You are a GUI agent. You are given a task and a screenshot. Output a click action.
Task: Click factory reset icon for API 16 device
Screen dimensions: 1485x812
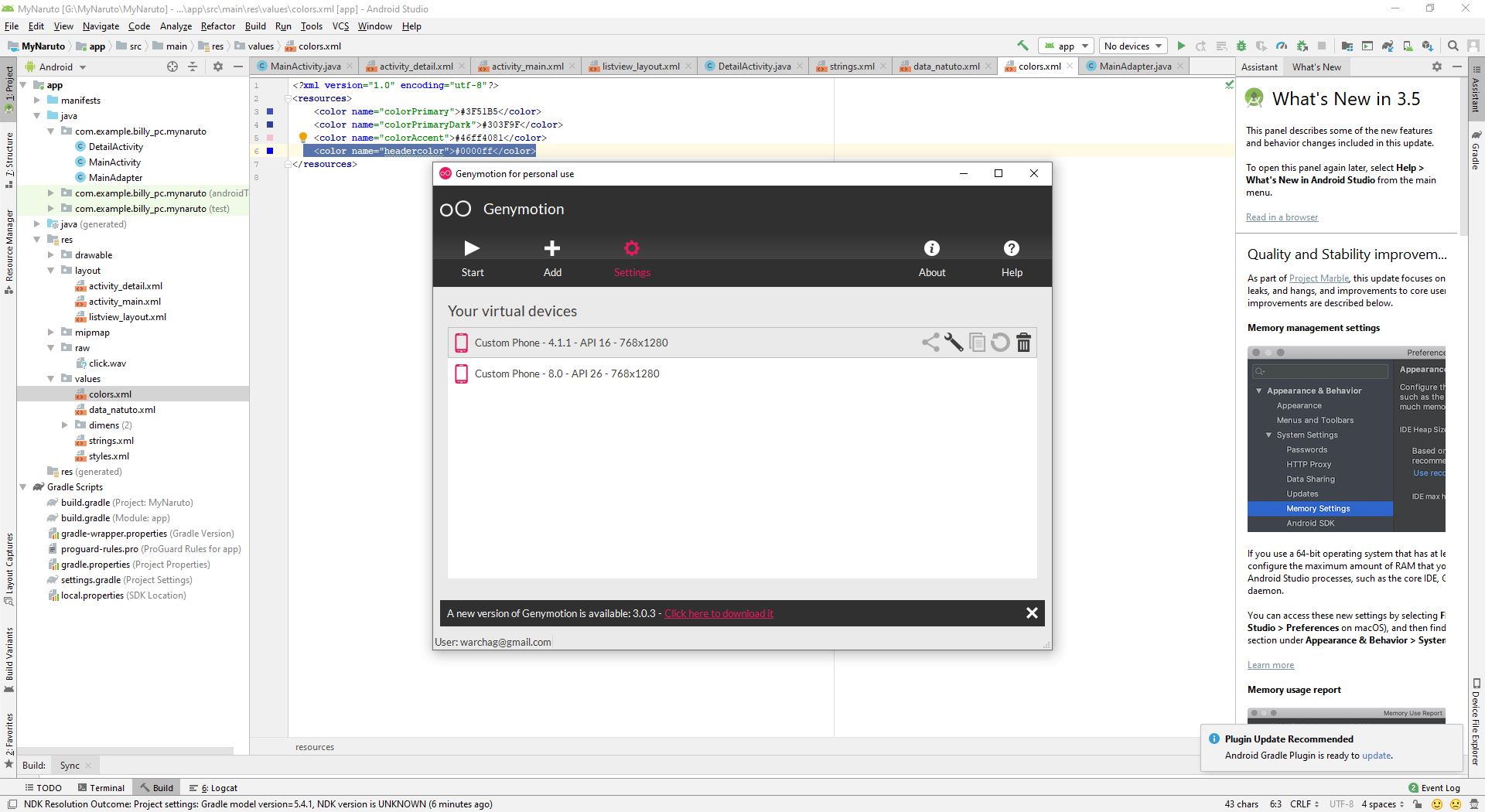[x=1000, y=343]
